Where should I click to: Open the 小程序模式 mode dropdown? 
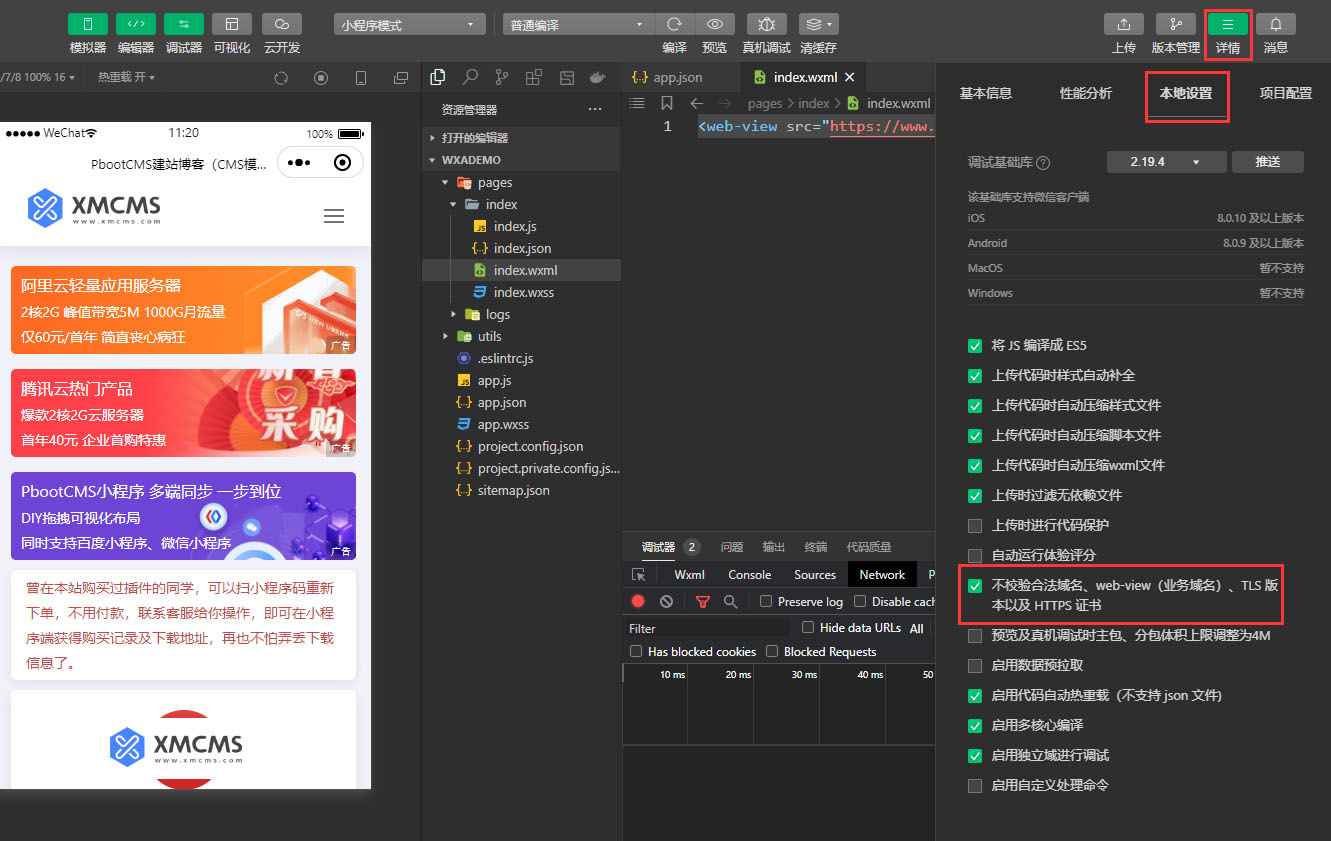click(x=409, y=24)
